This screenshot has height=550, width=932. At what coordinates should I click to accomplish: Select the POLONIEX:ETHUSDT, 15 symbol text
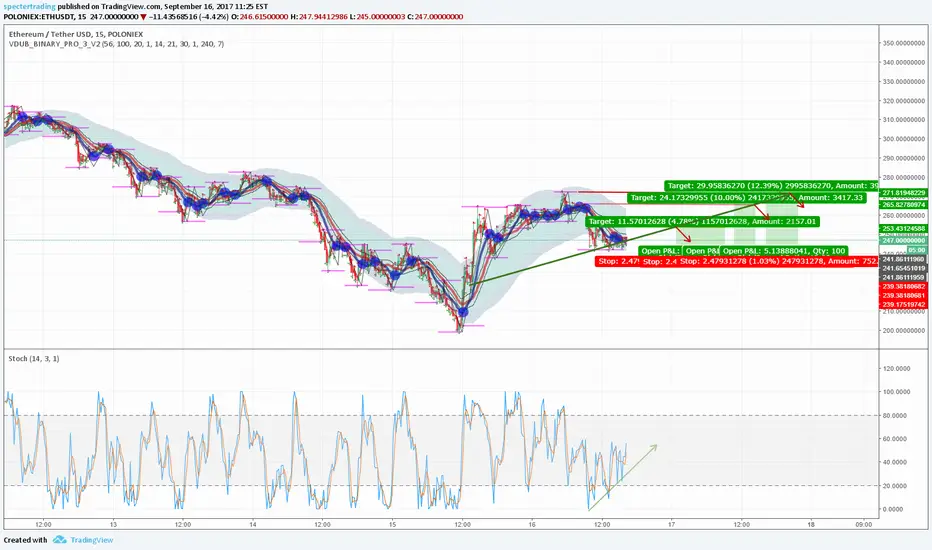point(45,17)
